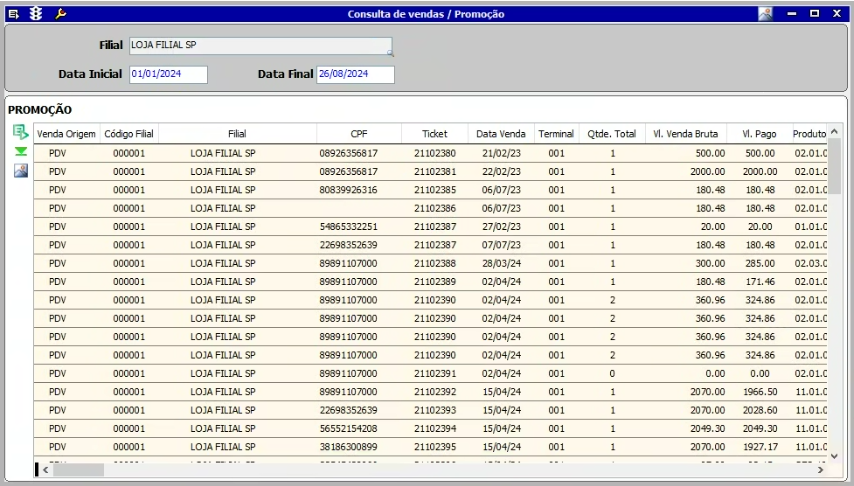Select ticket cell 21102395
854x486 pixels.
tap(435, 447)
